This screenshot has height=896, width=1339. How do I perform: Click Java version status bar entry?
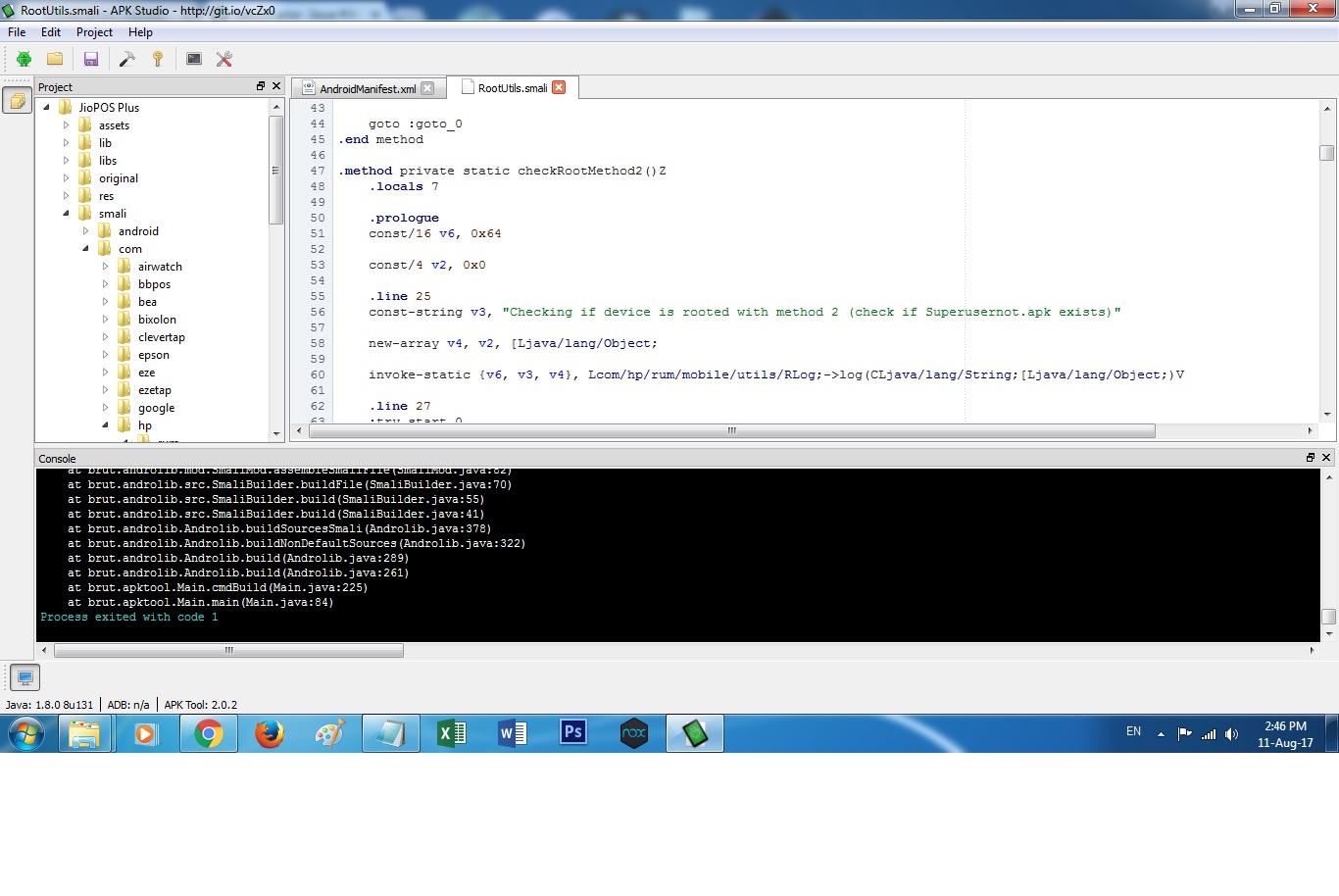click(x=50, y=705)
